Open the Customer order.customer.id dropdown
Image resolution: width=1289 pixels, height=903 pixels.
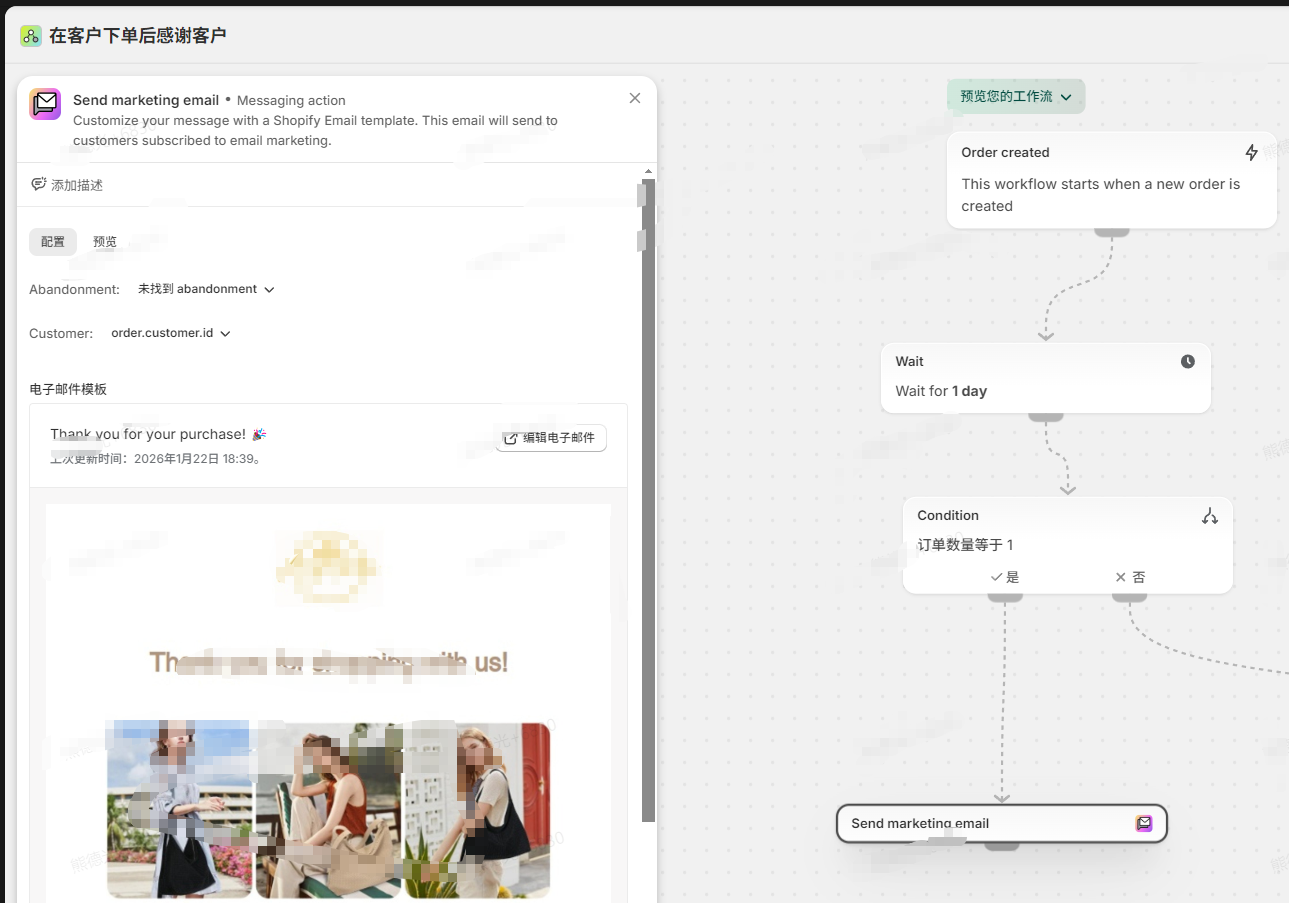coord(171,333)
